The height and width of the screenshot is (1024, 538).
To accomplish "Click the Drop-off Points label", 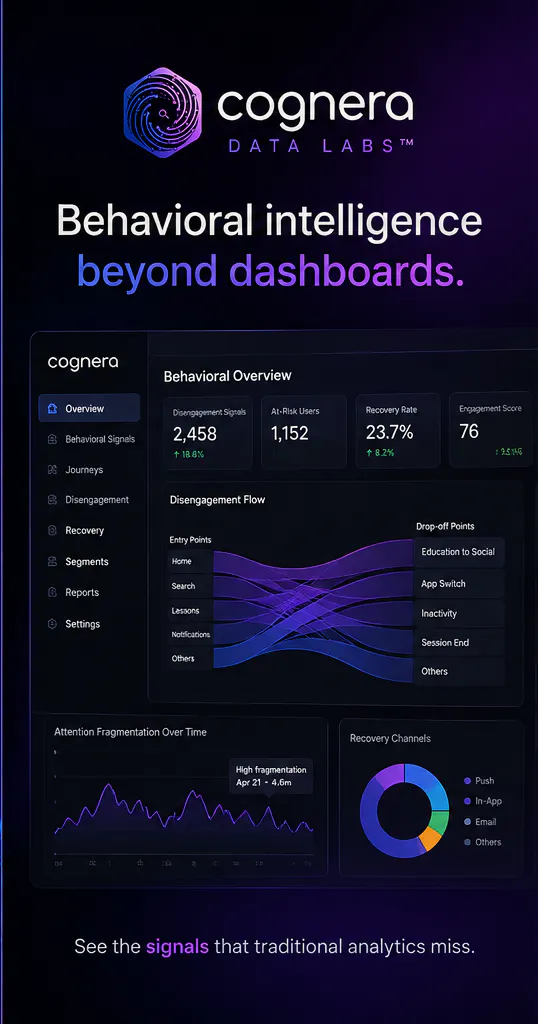I will point(445,526).
